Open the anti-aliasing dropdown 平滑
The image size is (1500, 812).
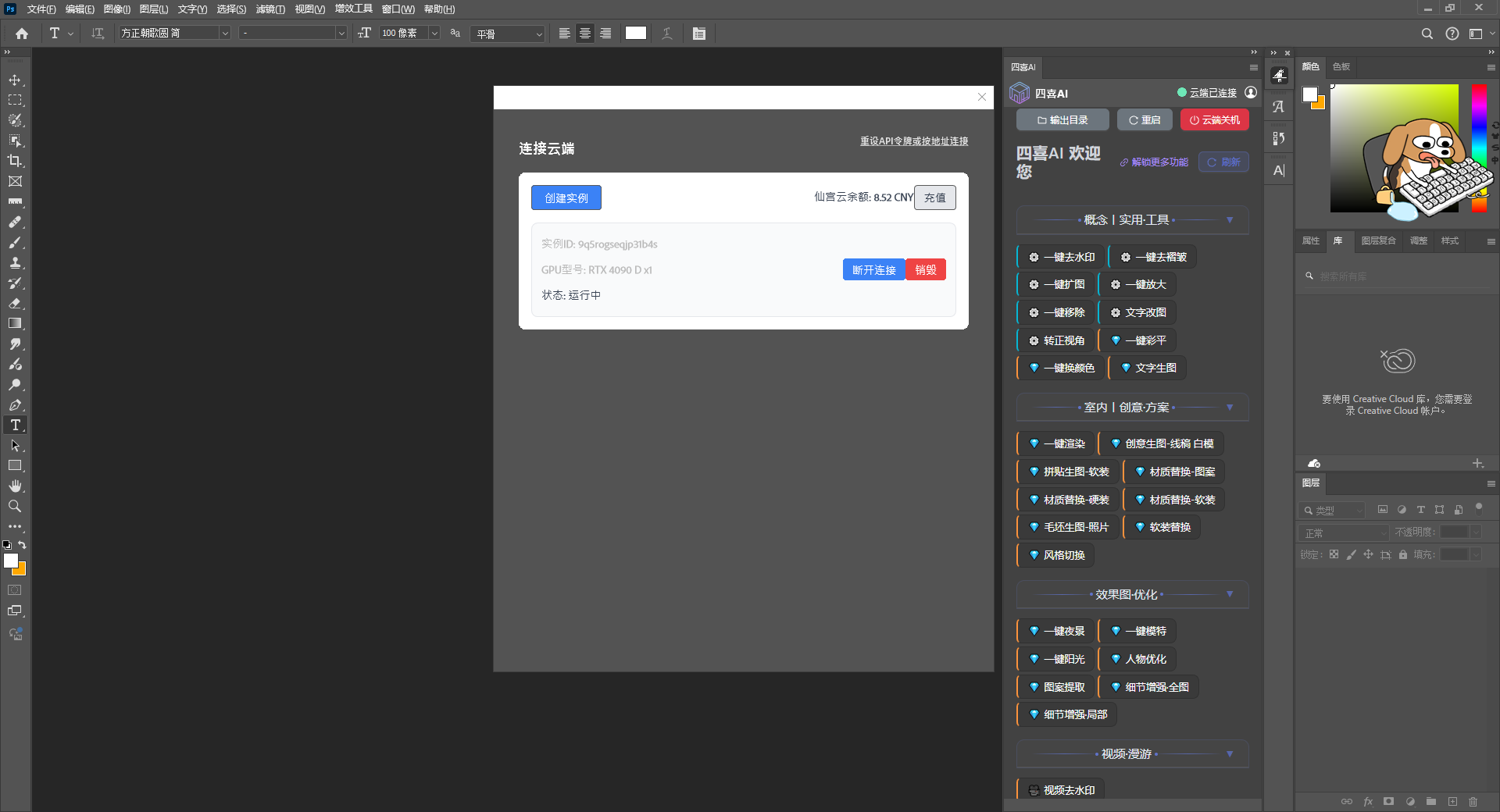click(x=508, y=34)
